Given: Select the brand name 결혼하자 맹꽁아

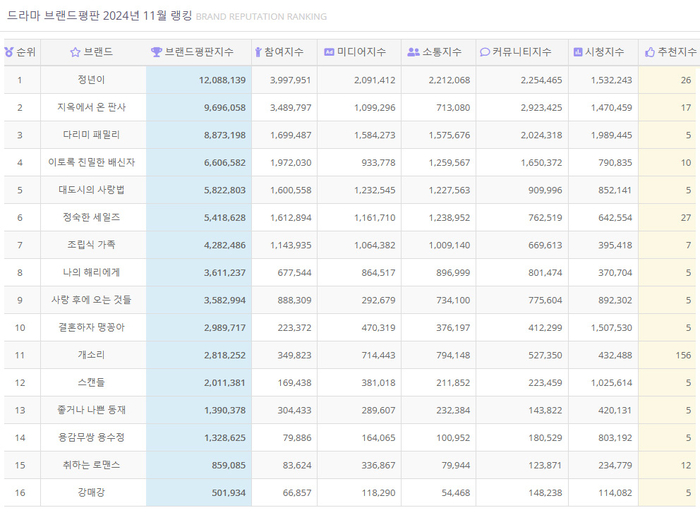Looking at the screenshot, I should (x=92, y=328).
